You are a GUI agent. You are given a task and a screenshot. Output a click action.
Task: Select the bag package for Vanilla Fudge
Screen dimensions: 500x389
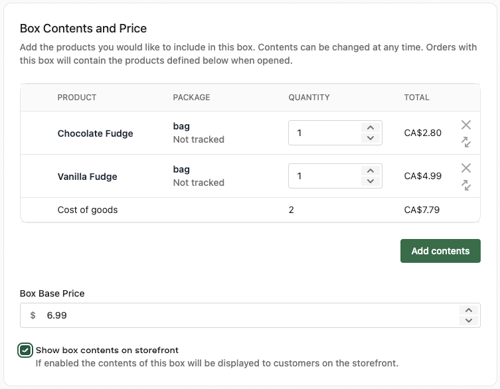tap(181, 169)
